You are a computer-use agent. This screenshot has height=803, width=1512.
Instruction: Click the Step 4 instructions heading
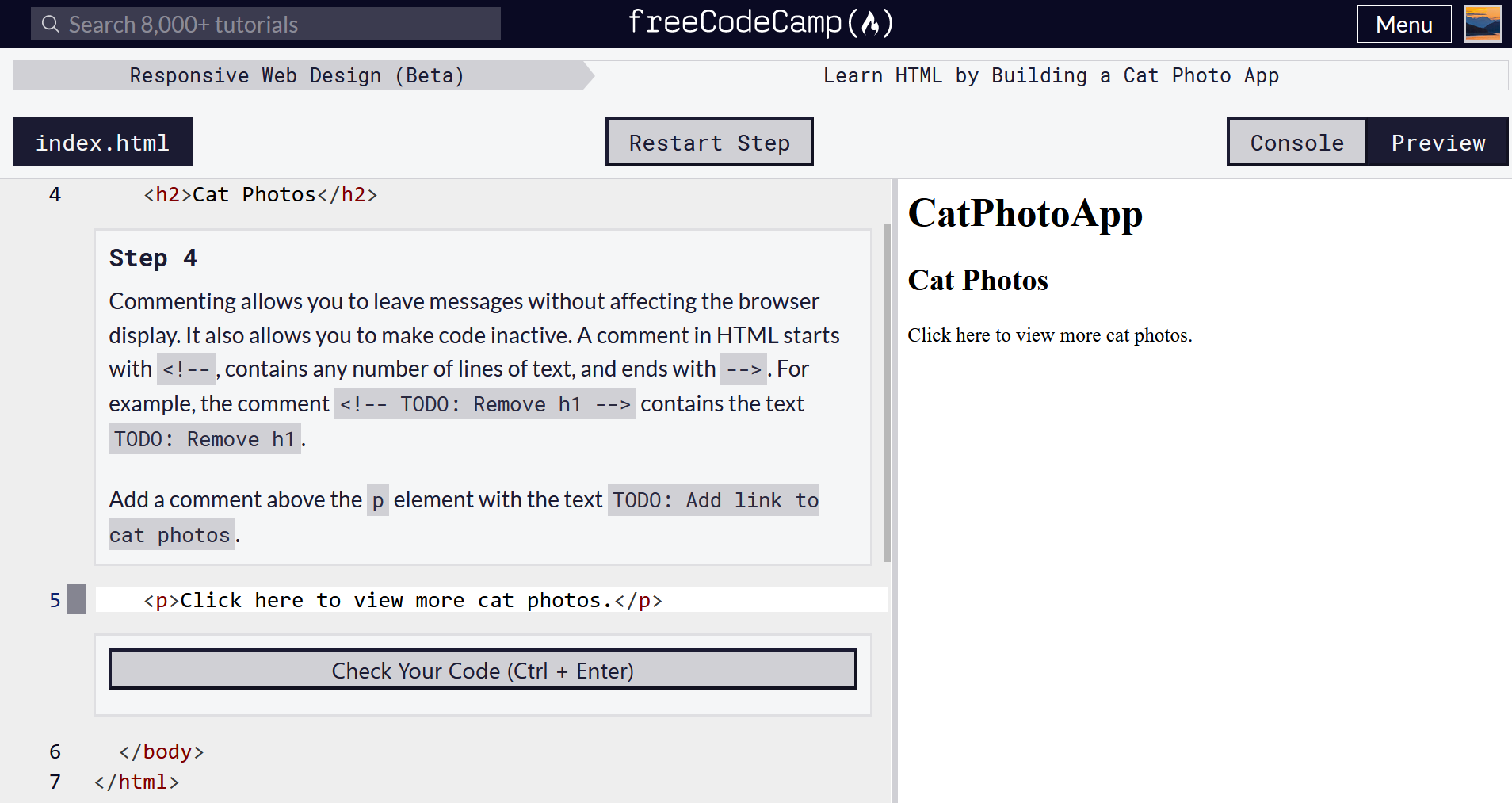(152, 257)
